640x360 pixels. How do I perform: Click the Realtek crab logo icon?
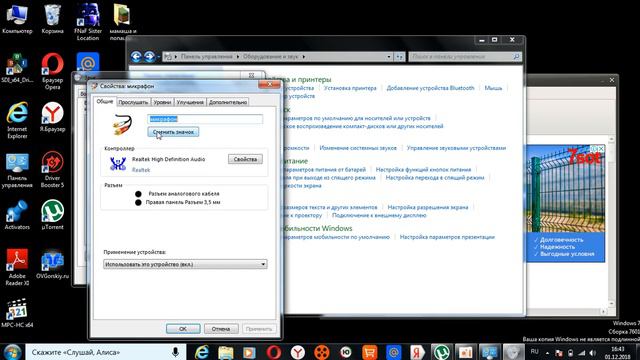[118, 164]
